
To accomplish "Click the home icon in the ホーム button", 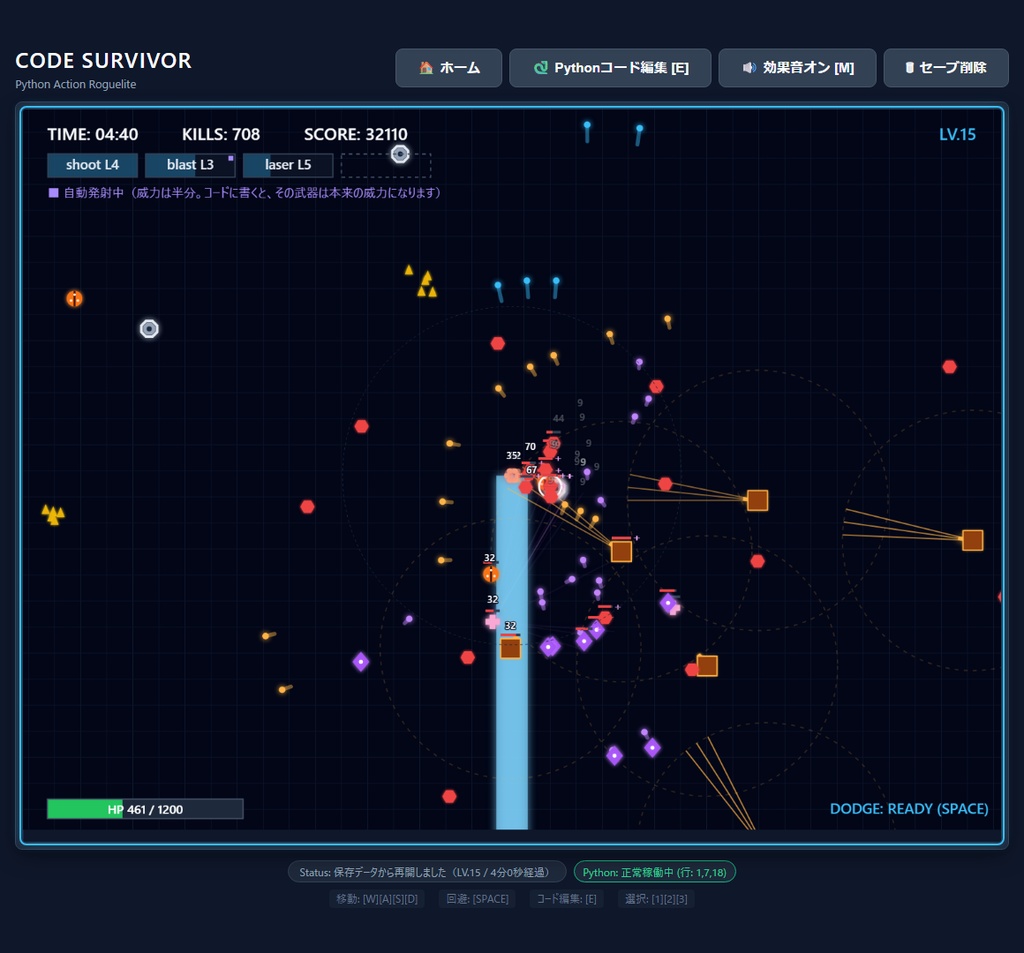I will [x=426, y=67].
